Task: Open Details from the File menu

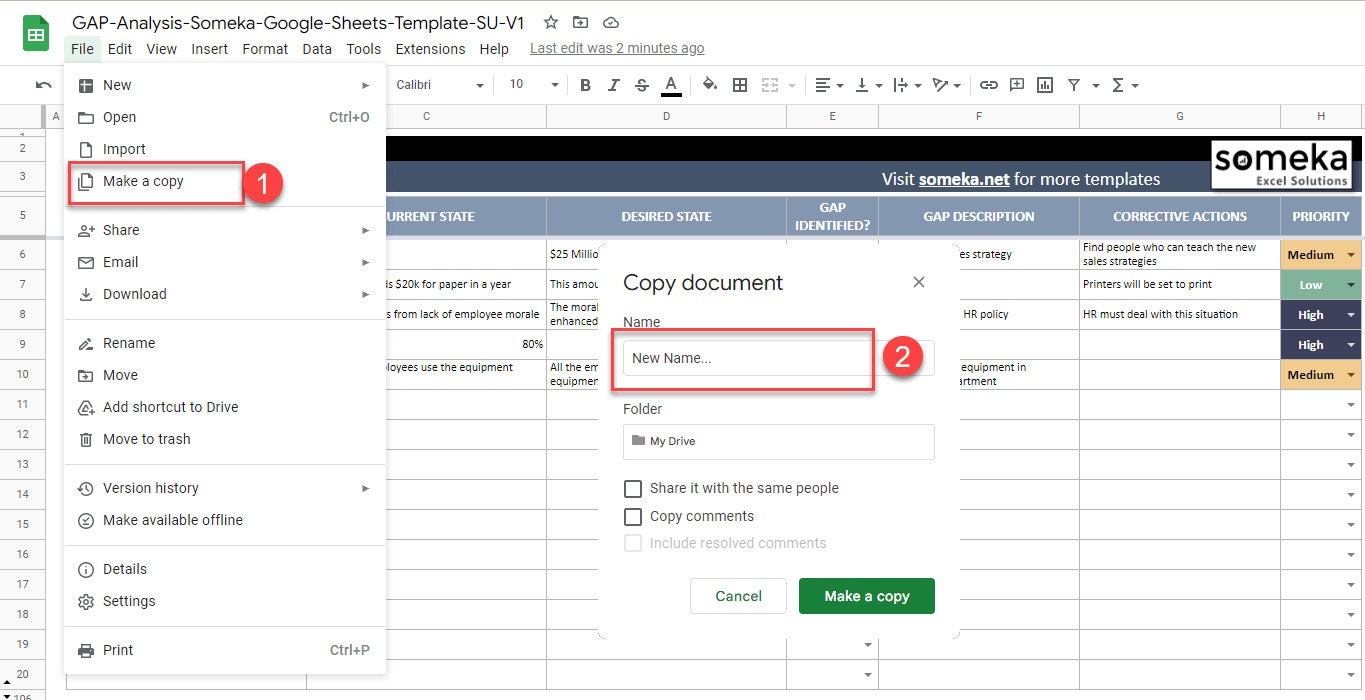Action: click(x=225, y=569)
